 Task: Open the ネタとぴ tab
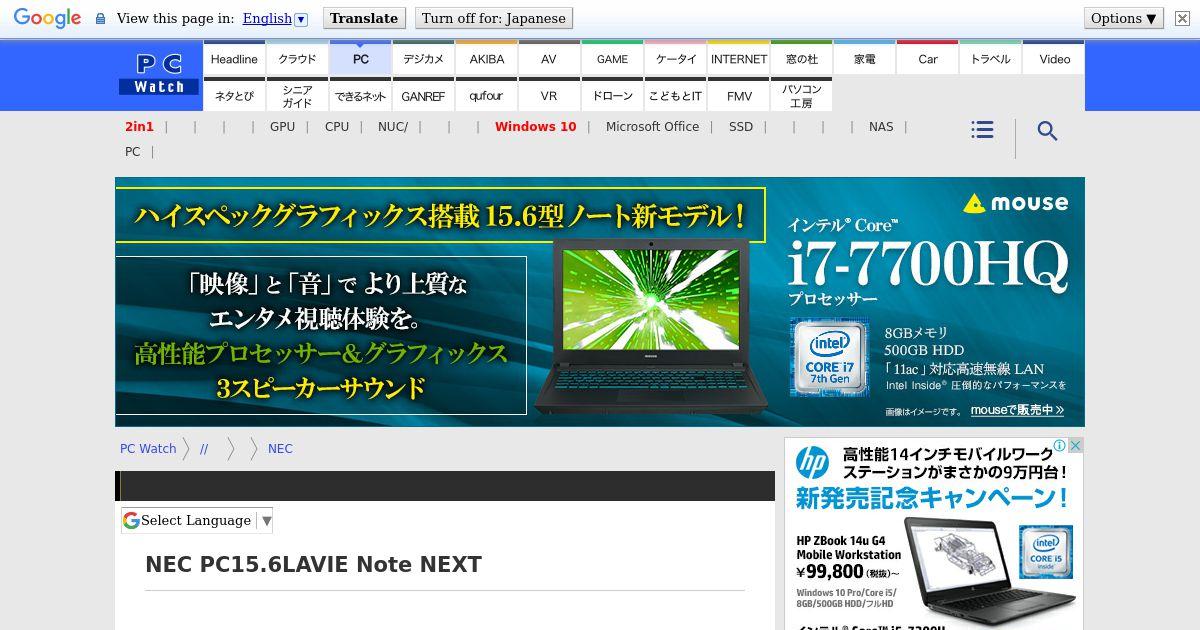(x=234, y=95)
